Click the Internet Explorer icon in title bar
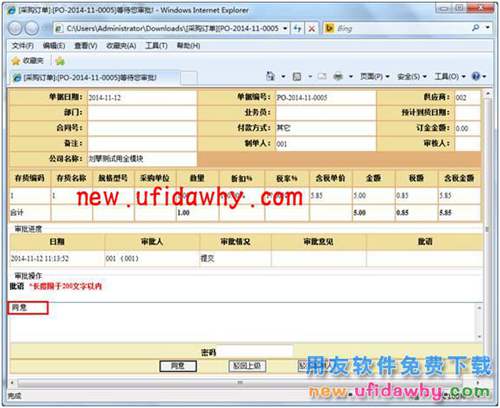 click(12, 10)
